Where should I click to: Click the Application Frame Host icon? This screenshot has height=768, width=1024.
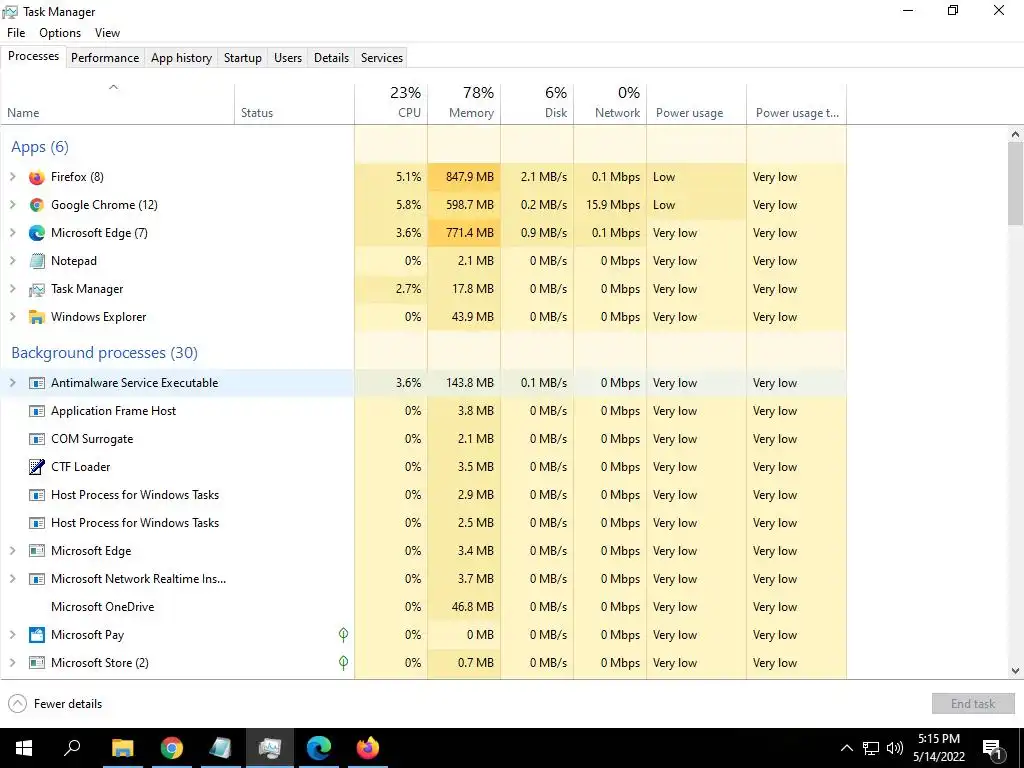click(37, 411)
